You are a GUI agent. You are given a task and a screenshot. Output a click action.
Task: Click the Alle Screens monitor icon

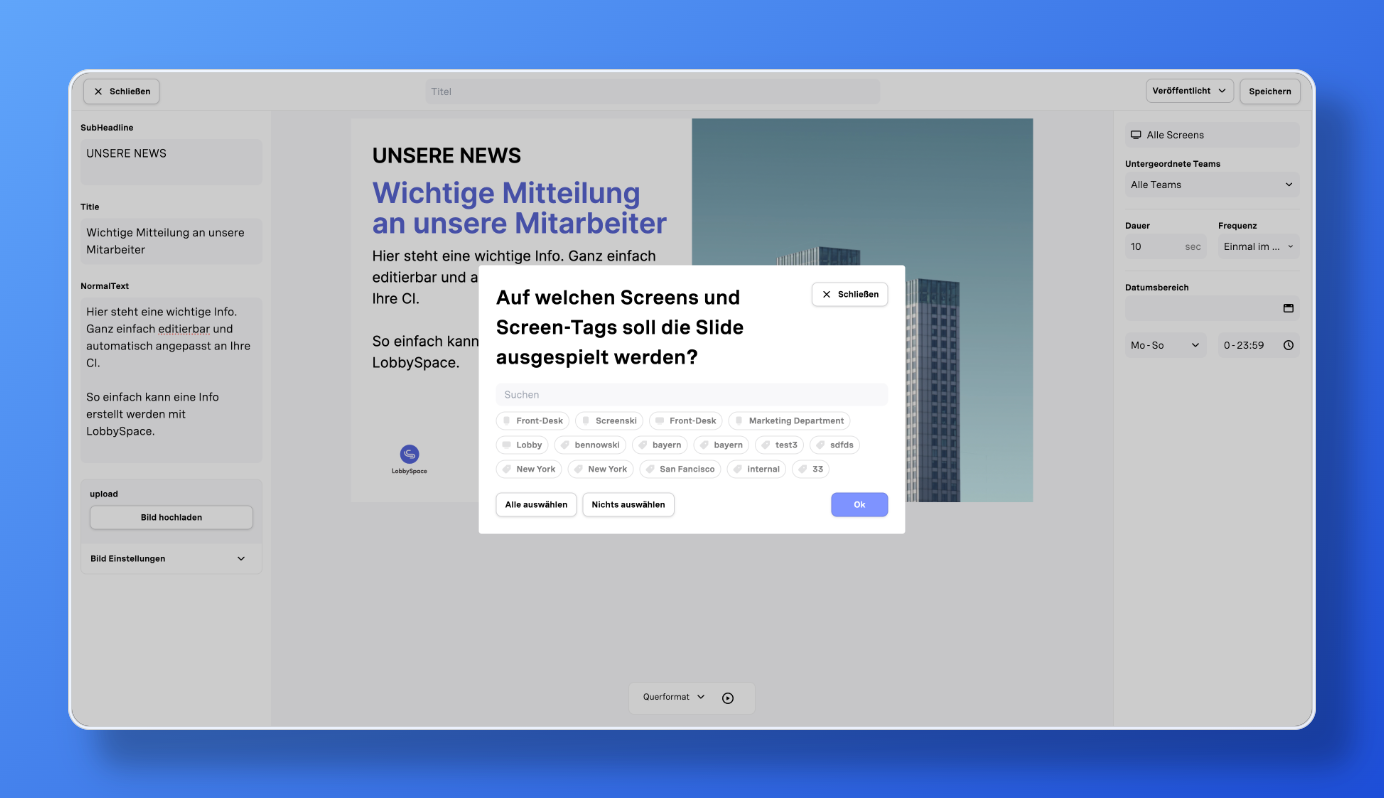click(1135, 134)
